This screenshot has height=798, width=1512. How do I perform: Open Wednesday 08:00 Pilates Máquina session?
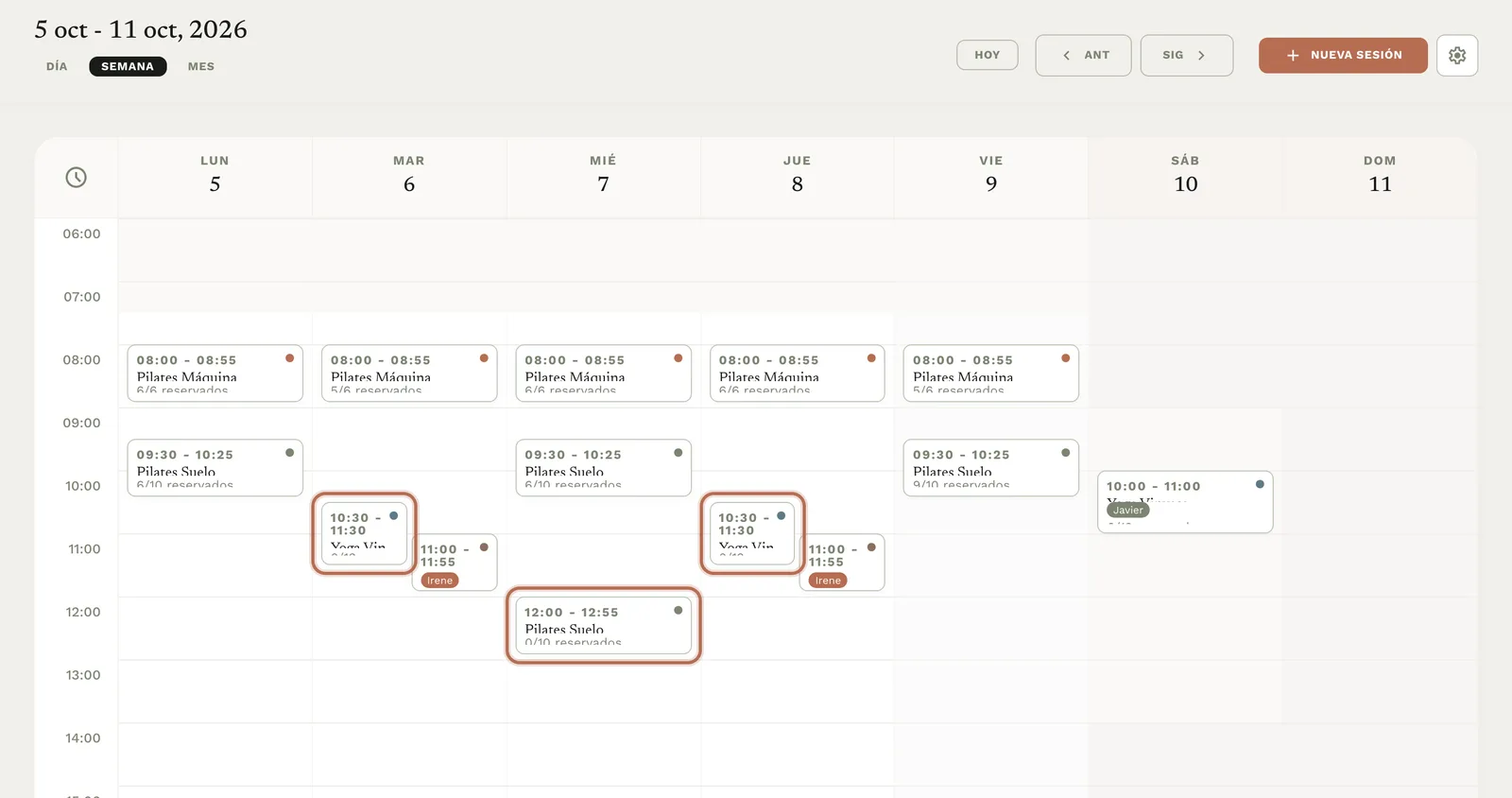(604, 373)
